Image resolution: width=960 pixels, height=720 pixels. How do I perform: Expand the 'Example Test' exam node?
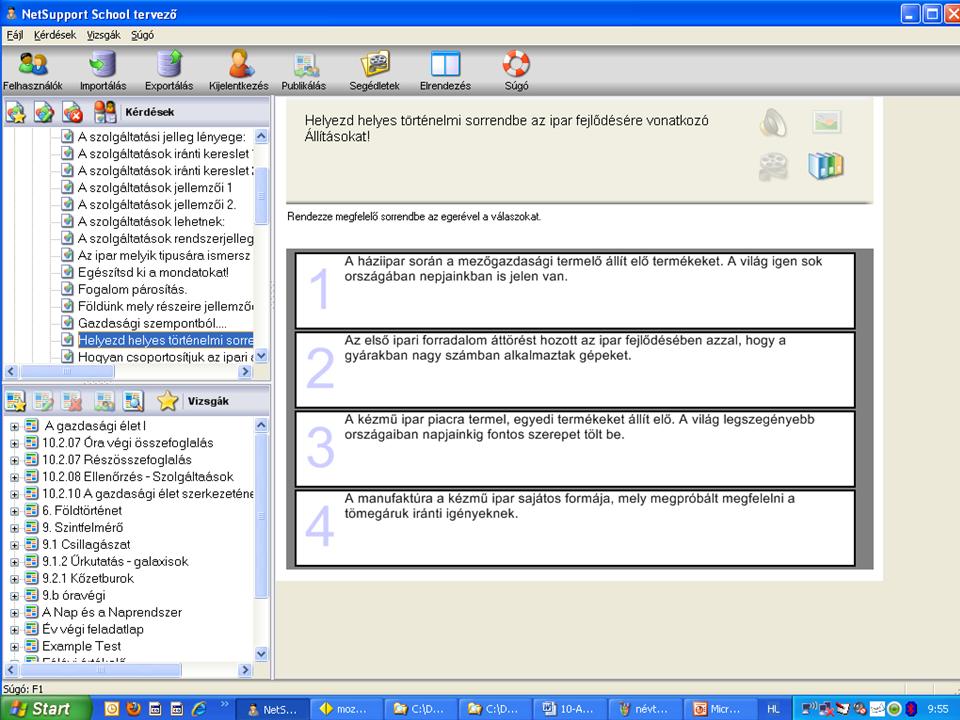point(15,646)
